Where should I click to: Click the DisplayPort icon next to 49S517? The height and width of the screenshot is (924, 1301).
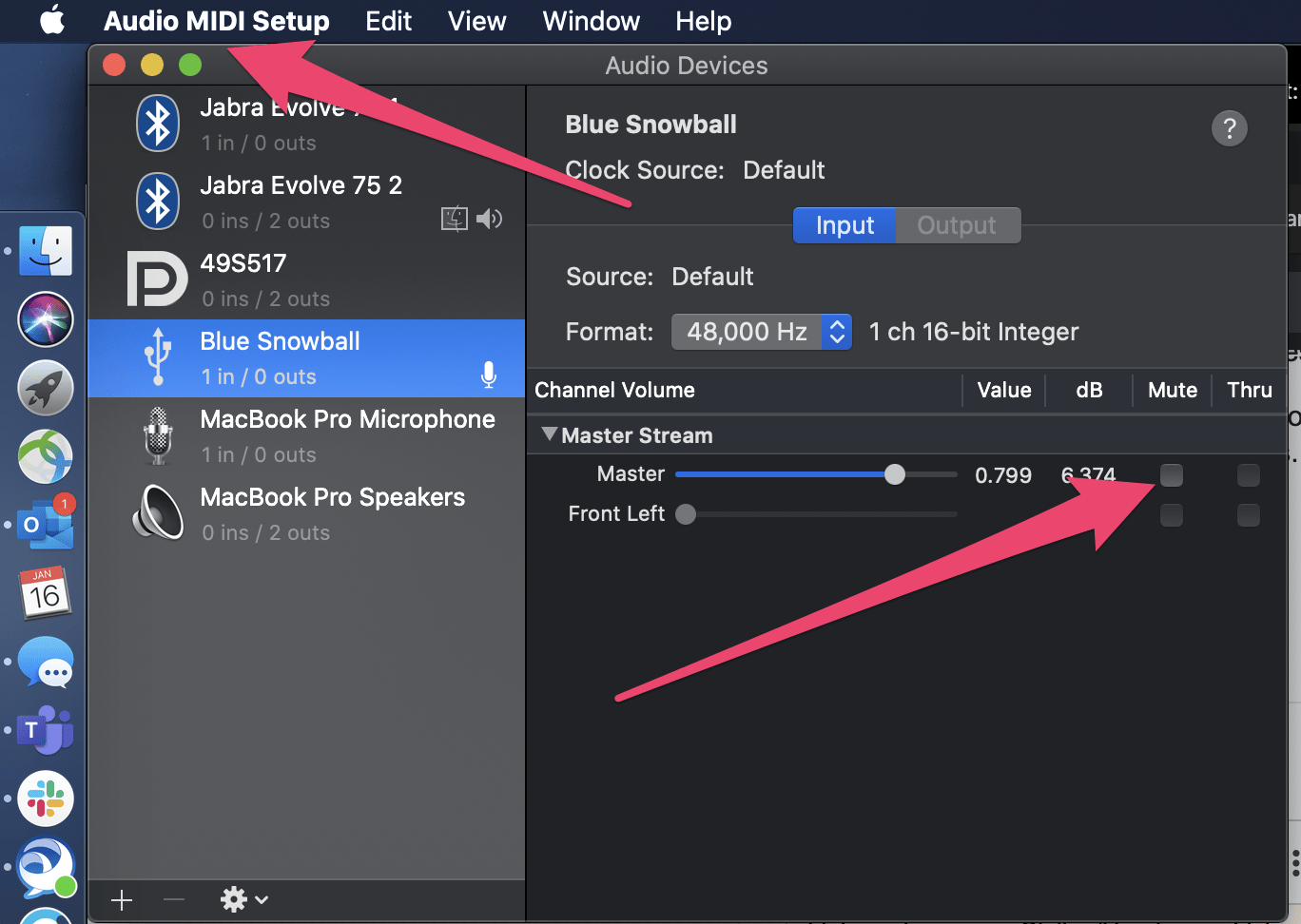click(157, 279)
